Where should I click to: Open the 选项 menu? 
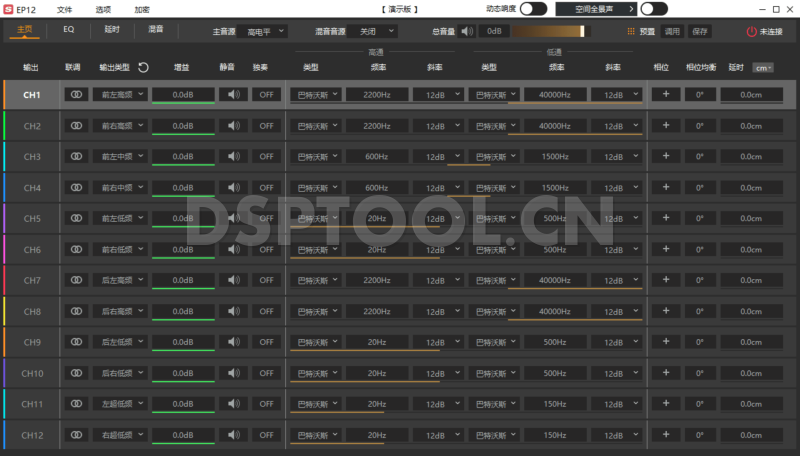[x=103, y=9]
